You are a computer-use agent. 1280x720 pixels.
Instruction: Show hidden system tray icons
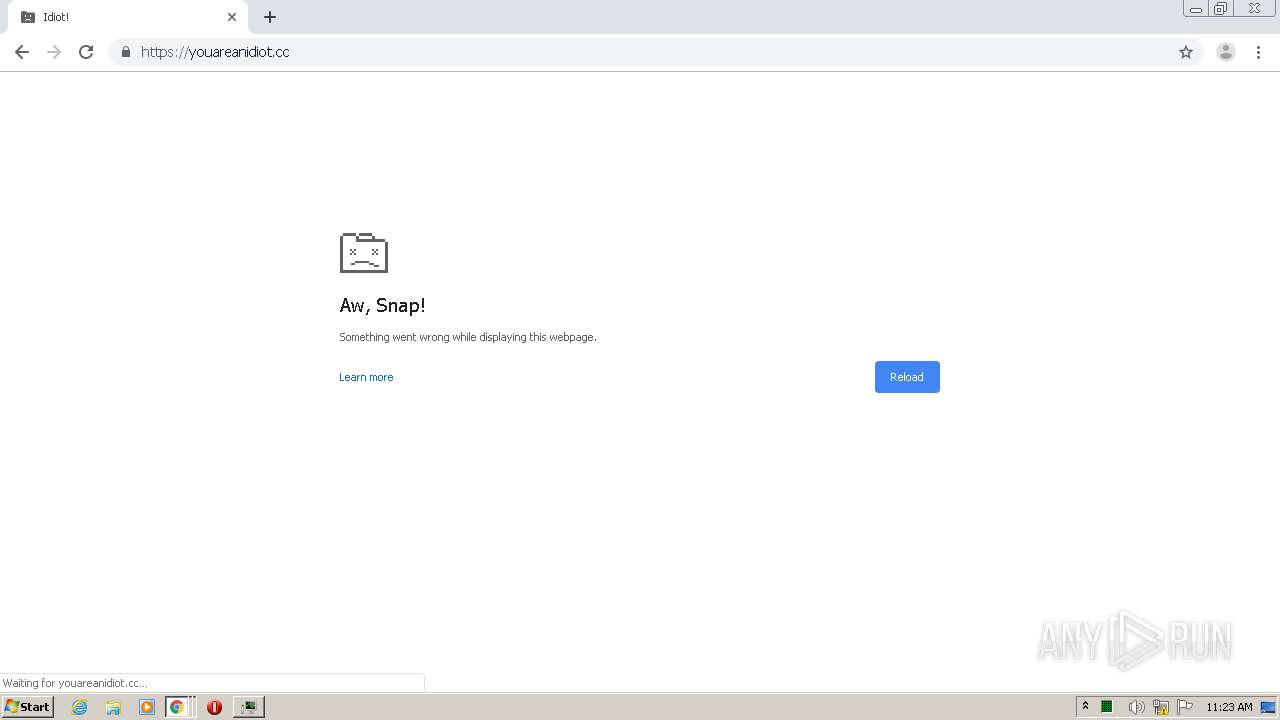click(1085, 706)
